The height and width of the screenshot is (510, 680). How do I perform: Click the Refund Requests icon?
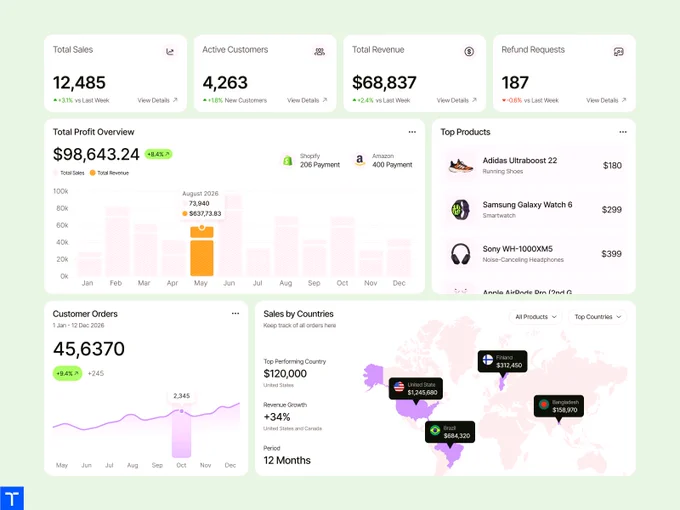click(618, 52)
